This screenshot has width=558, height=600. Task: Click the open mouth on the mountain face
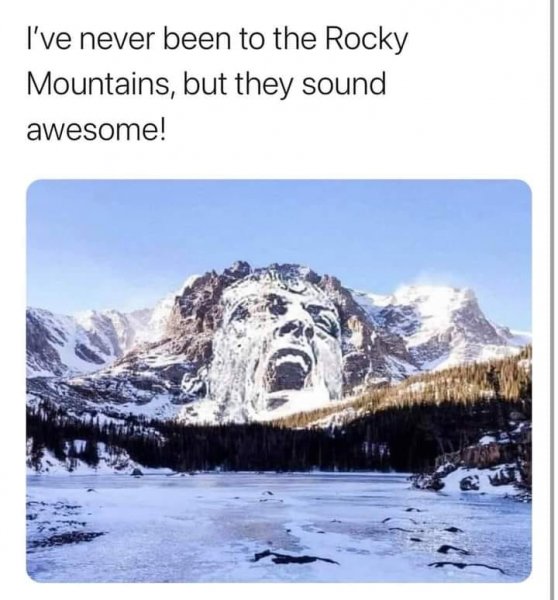click(x=288, y=369)
